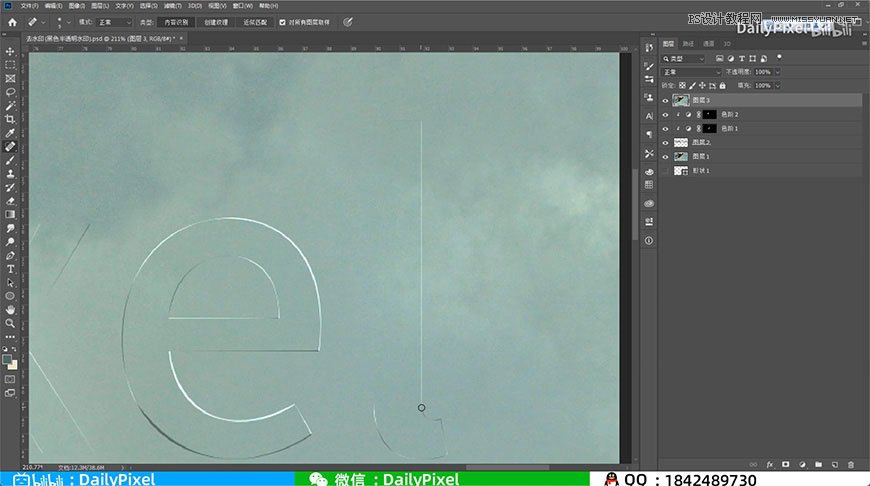Click the pressure-for-size icon in options bar
The width and height of the screenshot is (870, 486).
348,22
